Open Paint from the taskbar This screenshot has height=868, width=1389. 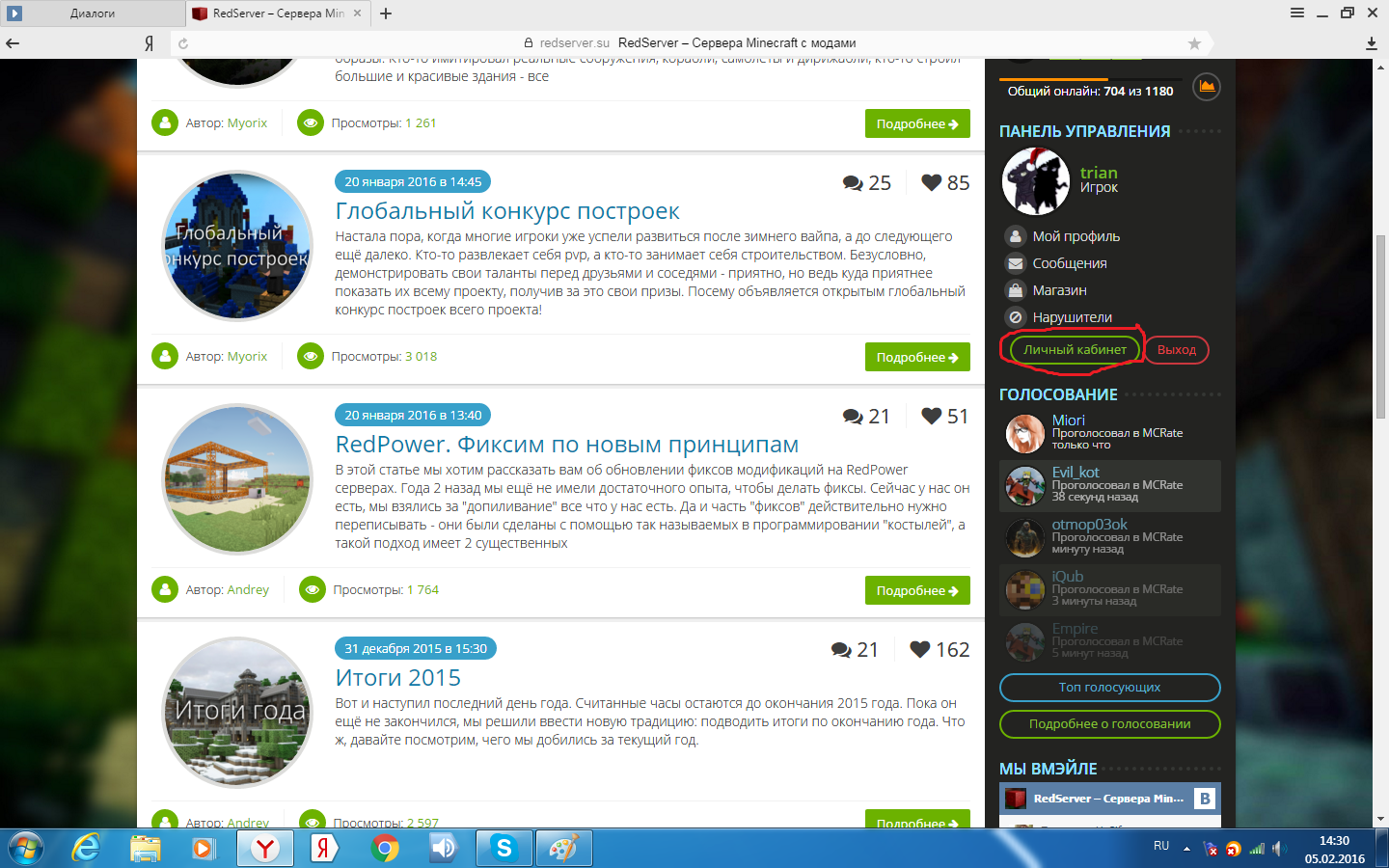[563, 849]
